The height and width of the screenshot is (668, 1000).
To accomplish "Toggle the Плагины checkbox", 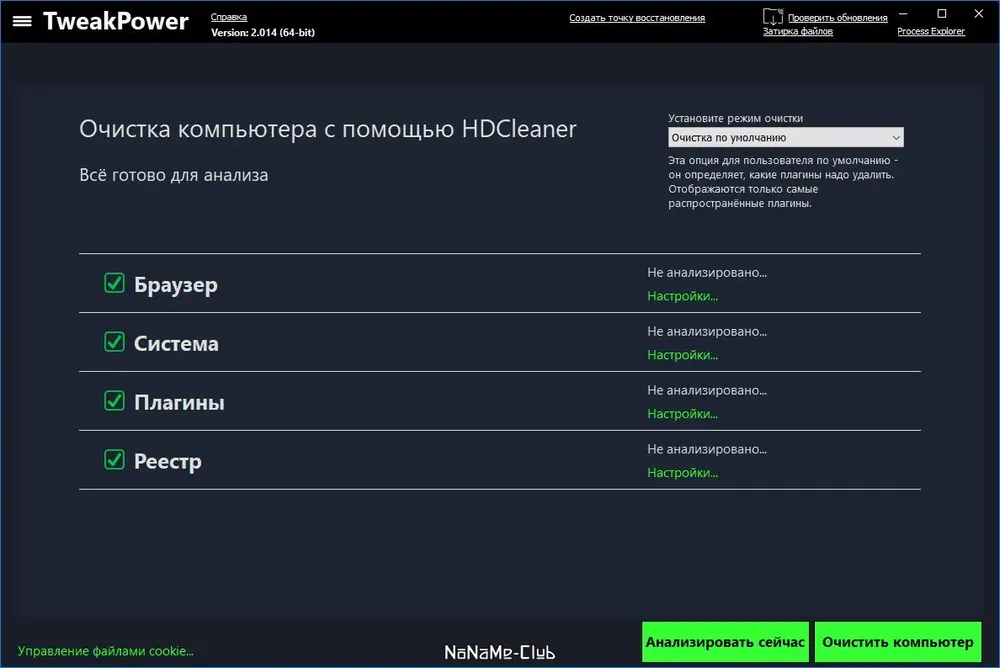I will [114, 401].
